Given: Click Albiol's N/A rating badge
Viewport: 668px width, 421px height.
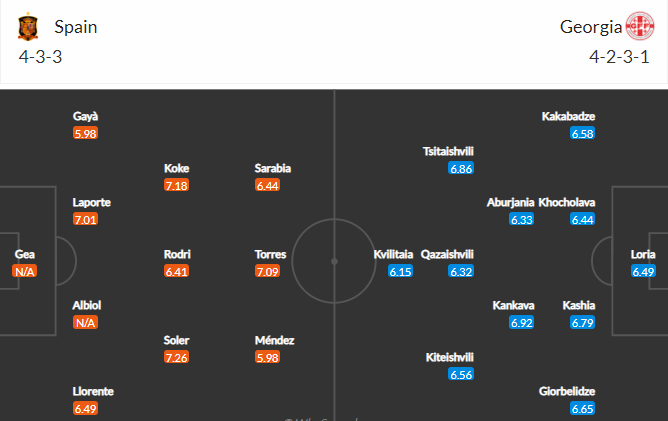Looking at the screenshot, I should 85,323.
